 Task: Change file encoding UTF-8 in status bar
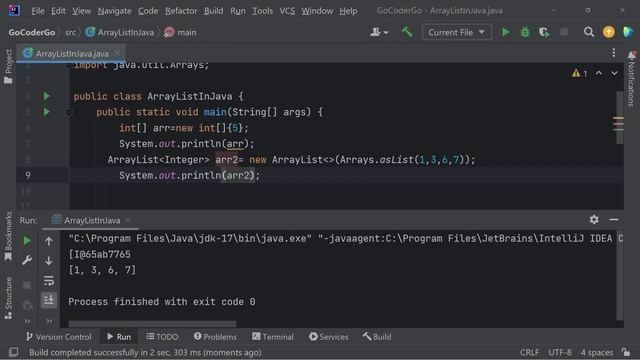click(560, 352)
